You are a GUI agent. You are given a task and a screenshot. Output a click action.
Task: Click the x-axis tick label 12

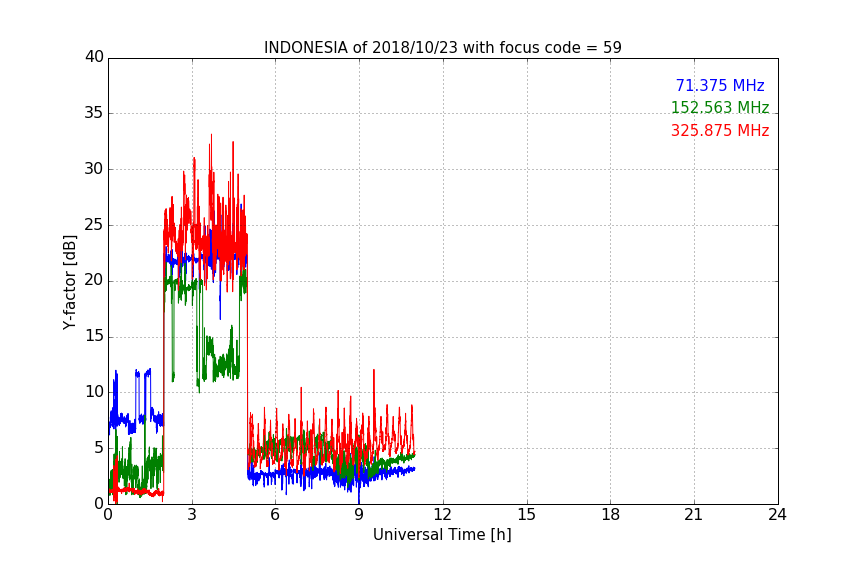442,515
